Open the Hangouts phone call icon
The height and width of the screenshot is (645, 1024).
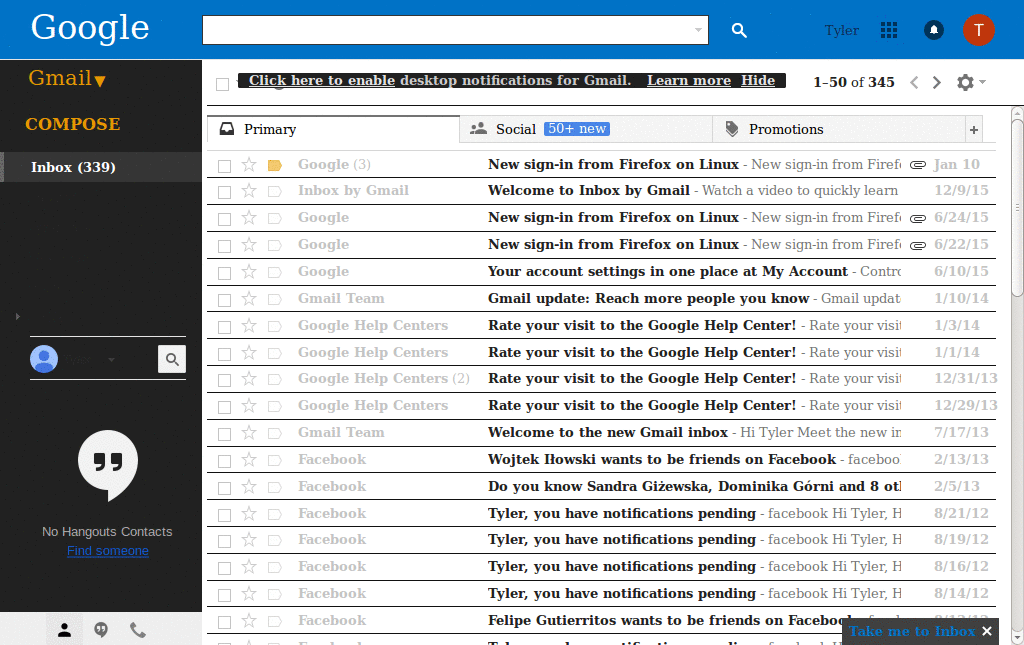[137, 629]
